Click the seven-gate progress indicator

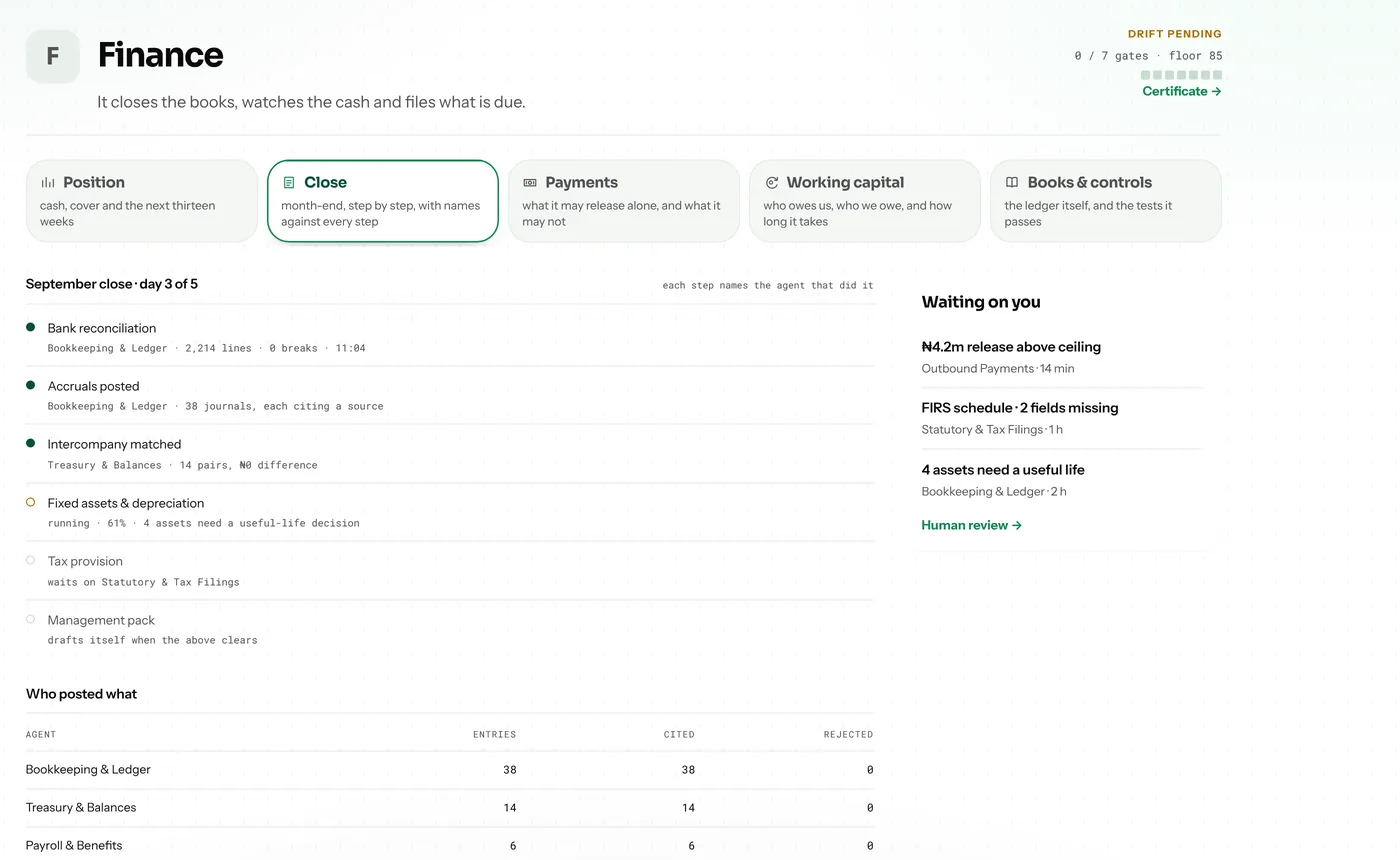click(1181, 75)
